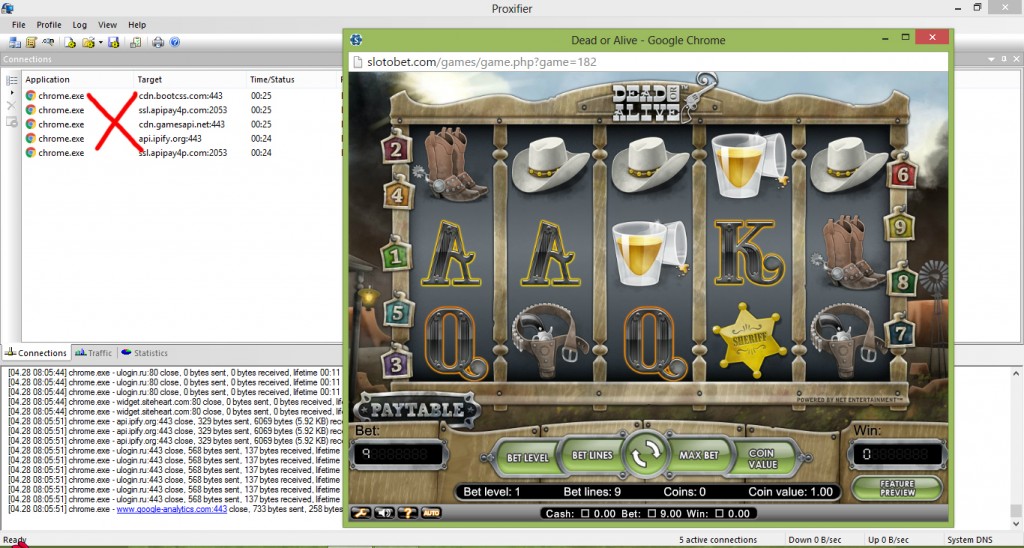Click the close-connection X icon in side strip

(11, 105)
